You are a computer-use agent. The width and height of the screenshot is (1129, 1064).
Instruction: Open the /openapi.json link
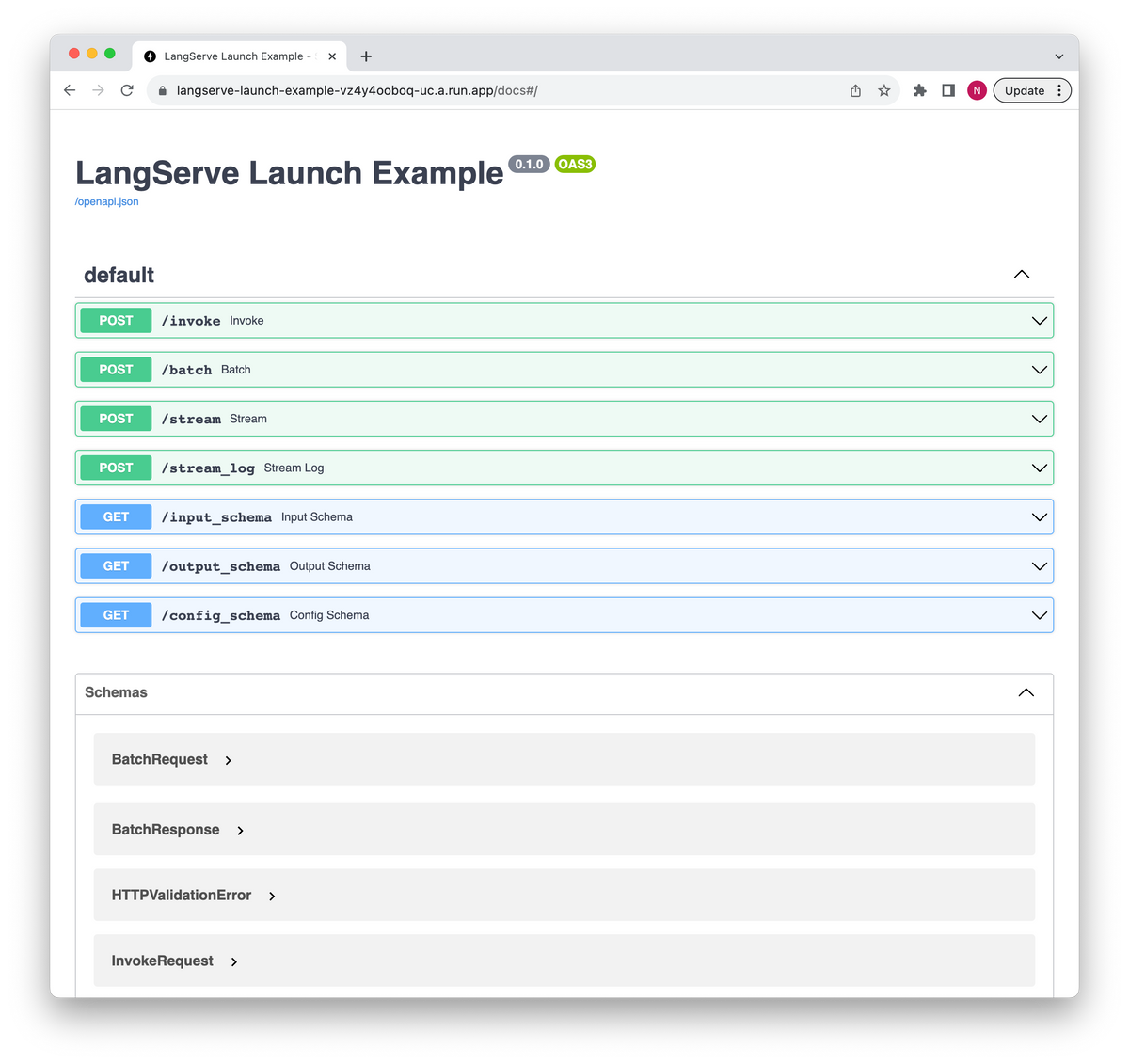(107, 201)
